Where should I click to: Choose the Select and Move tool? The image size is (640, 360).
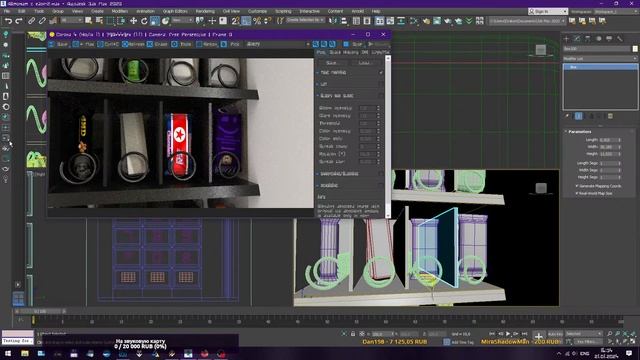133,21
